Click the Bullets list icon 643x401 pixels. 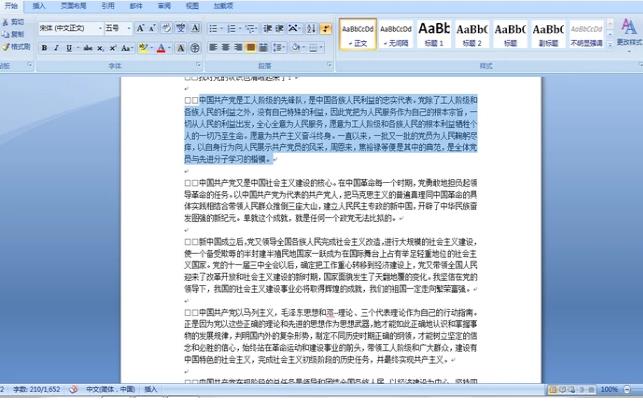point(213,28)
